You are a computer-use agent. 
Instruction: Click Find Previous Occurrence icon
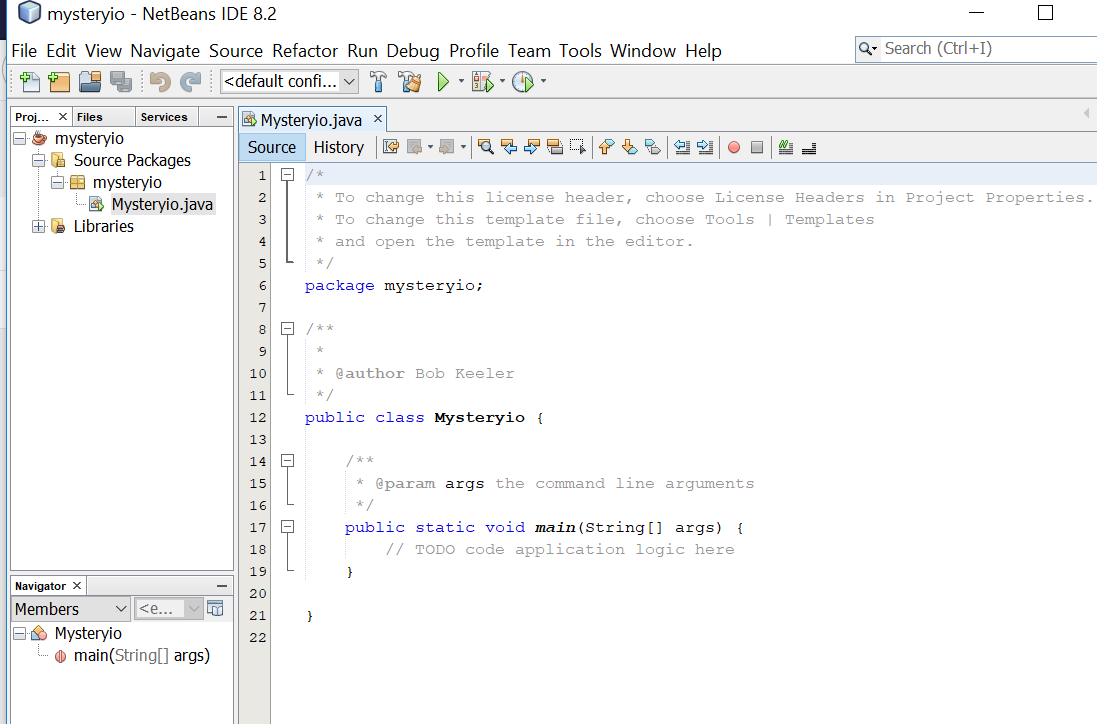tap(509, 147)
